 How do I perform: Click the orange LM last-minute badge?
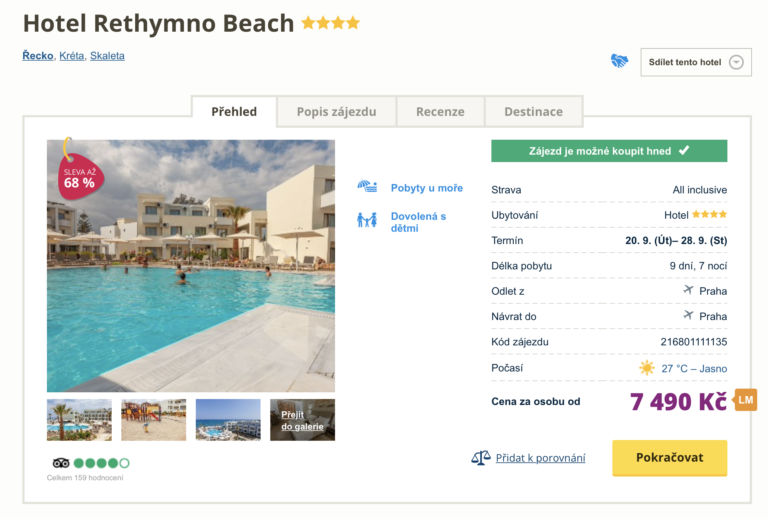point(746,400)
